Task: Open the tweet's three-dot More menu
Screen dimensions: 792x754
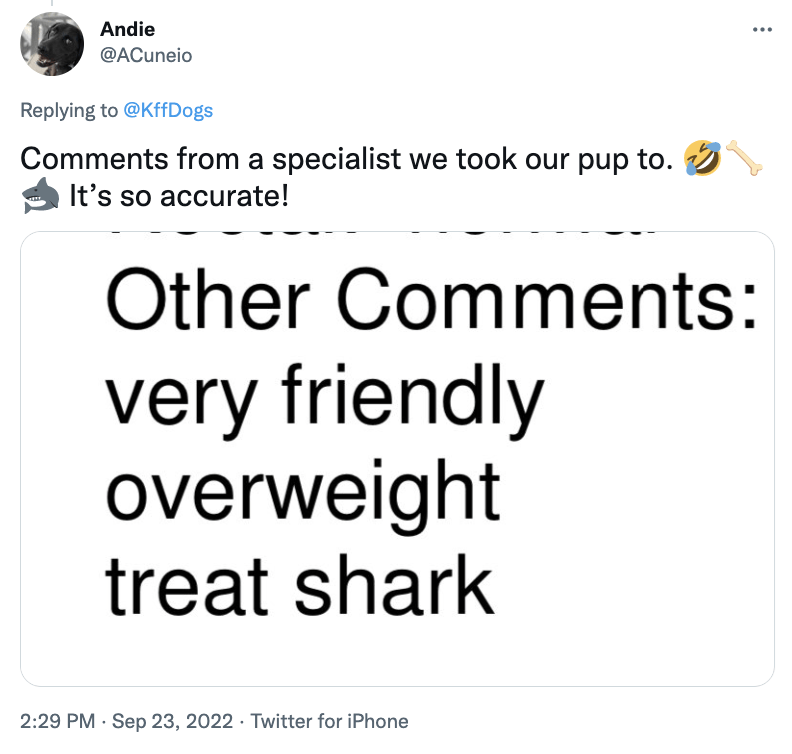Action: pyautogui.click(x=762, y=30)
